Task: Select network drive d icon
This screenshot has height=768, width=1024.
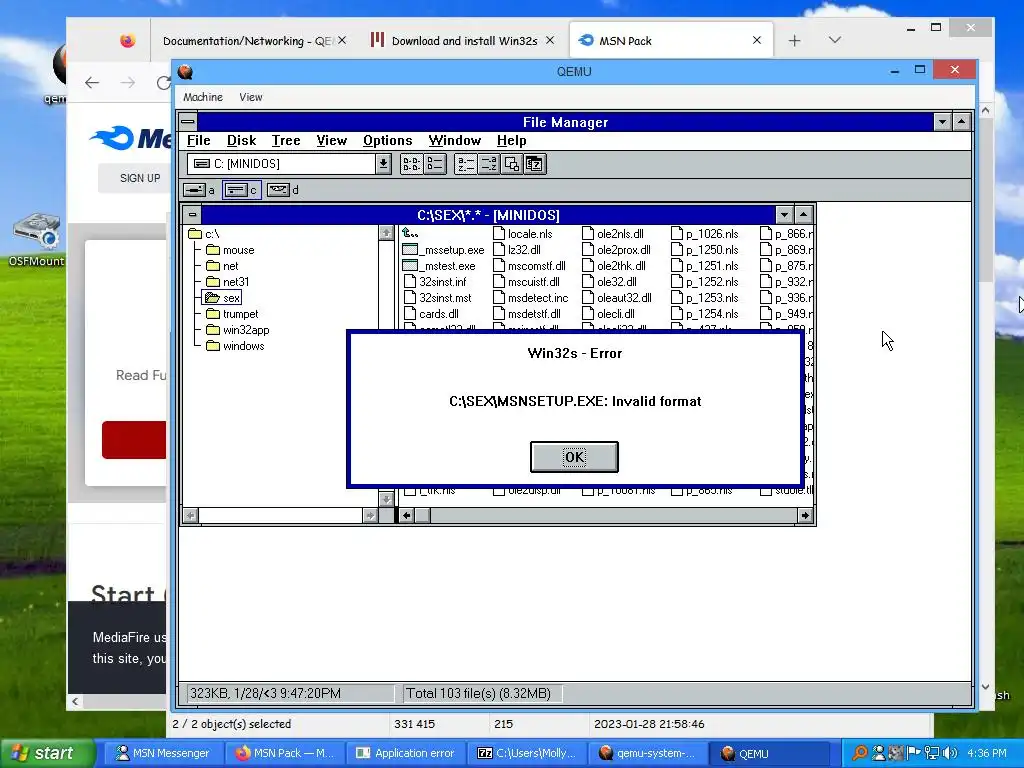Action: [x=283, y=190]
